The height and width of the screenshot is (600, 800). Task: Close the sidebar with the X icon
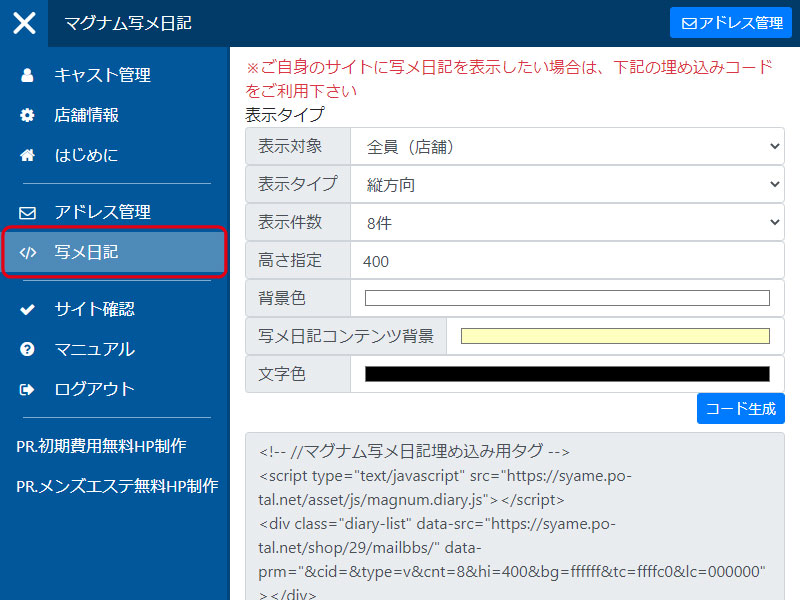[24, 23]
